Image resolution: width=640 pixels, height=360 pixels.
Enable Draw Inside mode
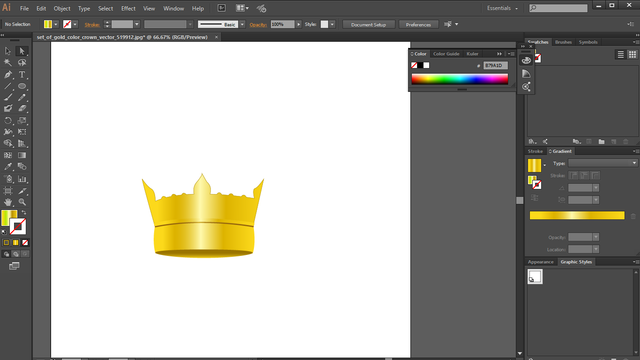pyautogui.click(x=25, y=254)
